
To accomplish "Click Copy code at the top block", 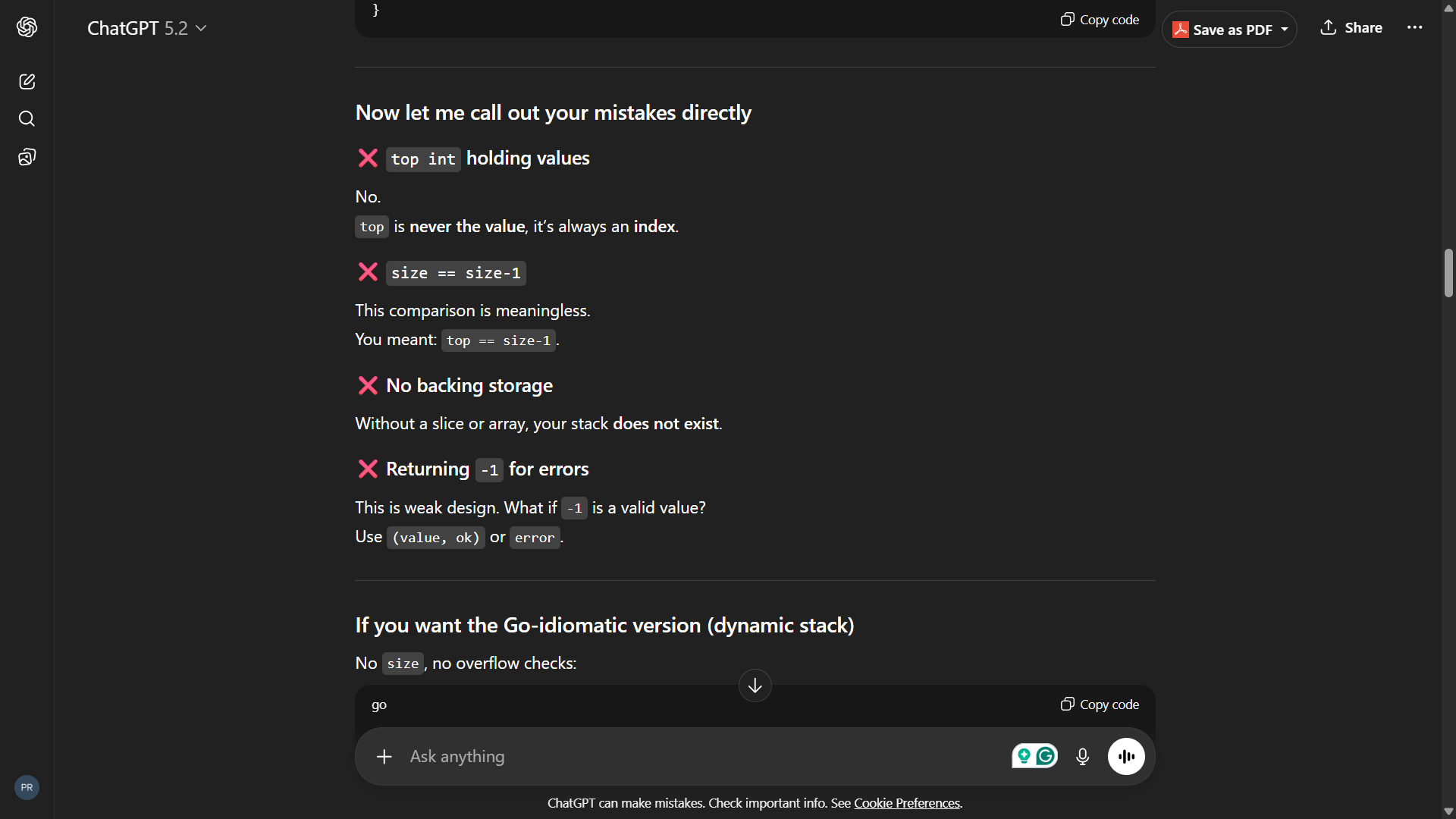I will 1100,20.
